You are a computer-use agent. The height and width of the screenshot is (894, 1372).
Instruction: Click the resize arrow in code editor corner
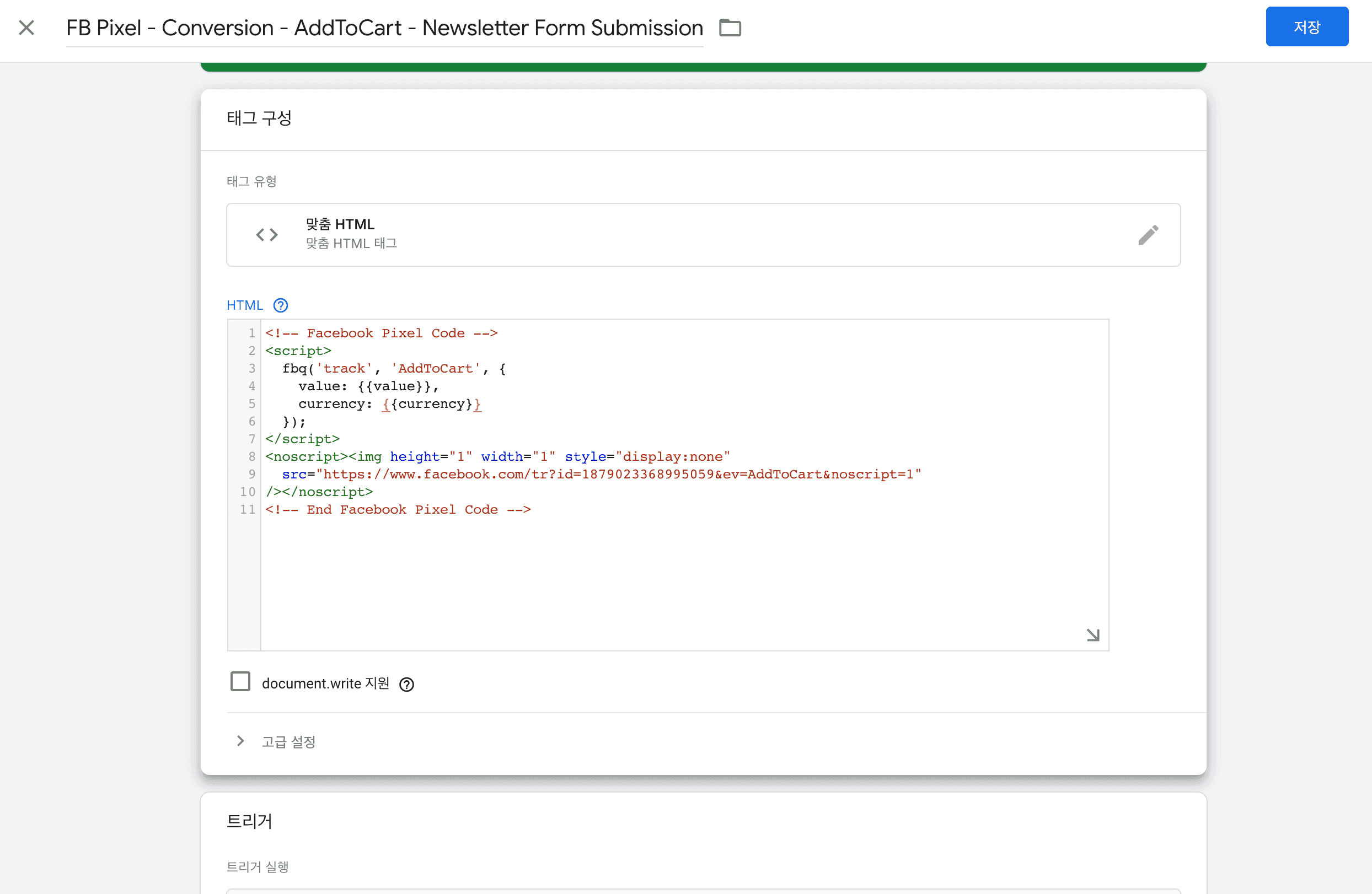1092,635
